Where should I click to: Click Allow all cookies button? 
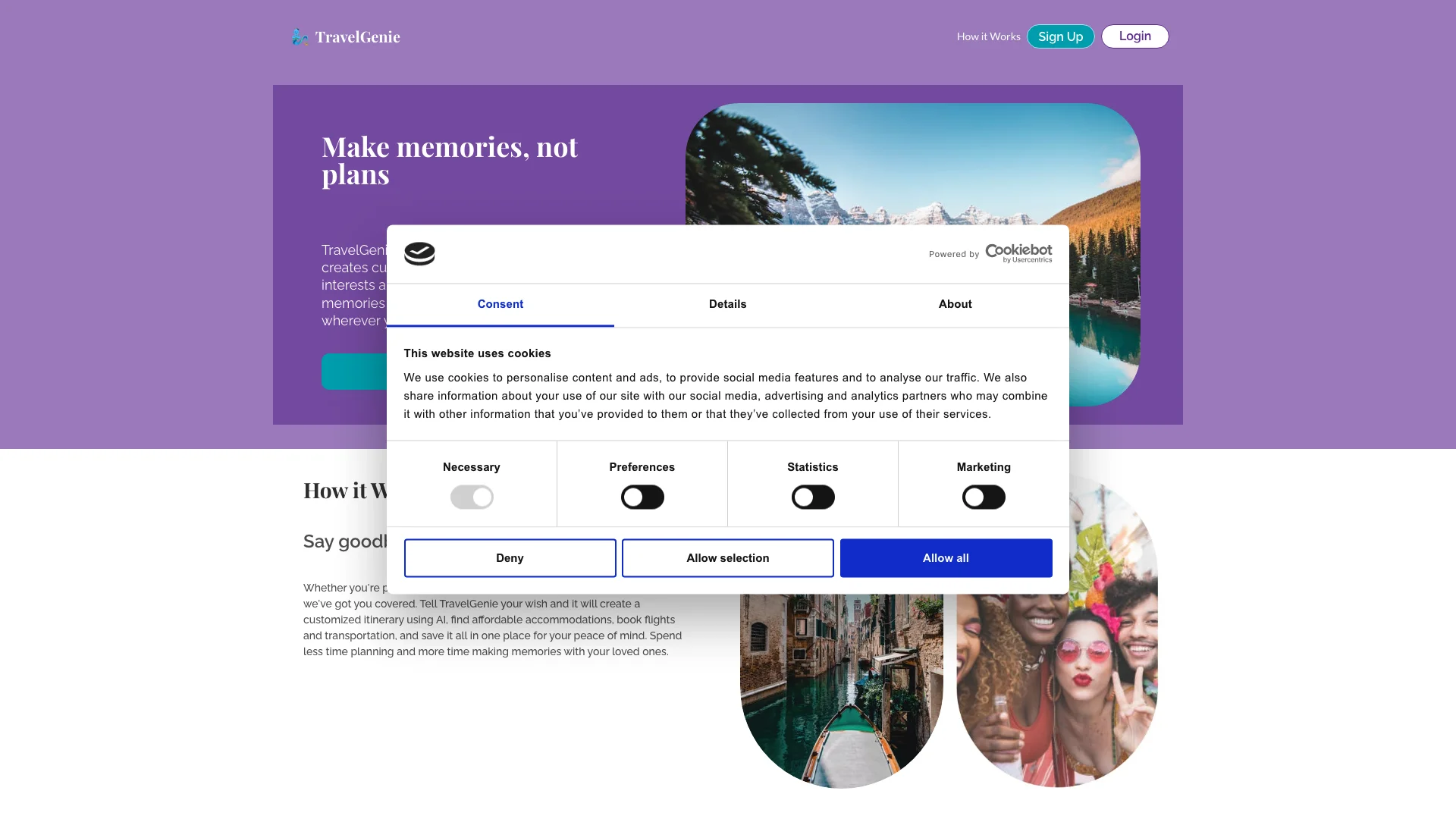click(946, 558)
